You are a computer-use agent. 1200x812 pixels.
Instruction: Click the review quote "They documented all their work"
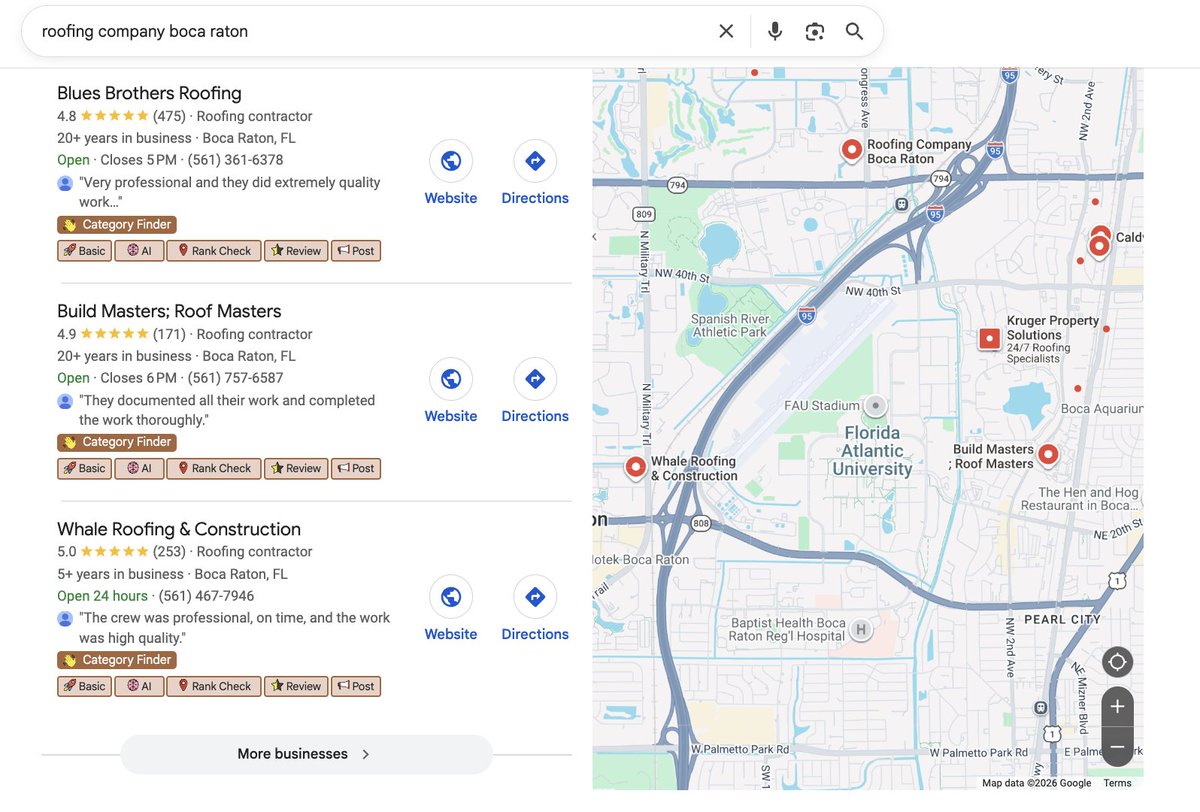pyautogui.click(x=227, y=410)
